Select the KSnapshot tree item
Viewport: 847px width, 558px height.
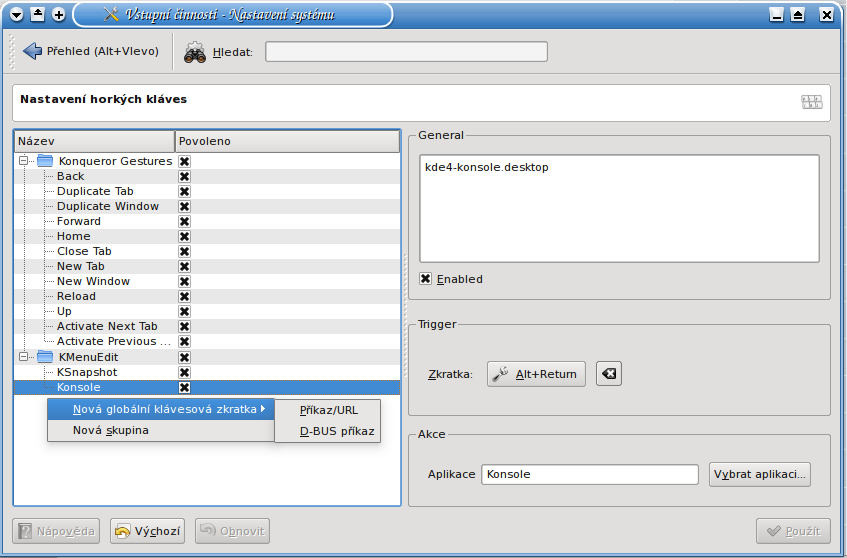tap(86, 372)
